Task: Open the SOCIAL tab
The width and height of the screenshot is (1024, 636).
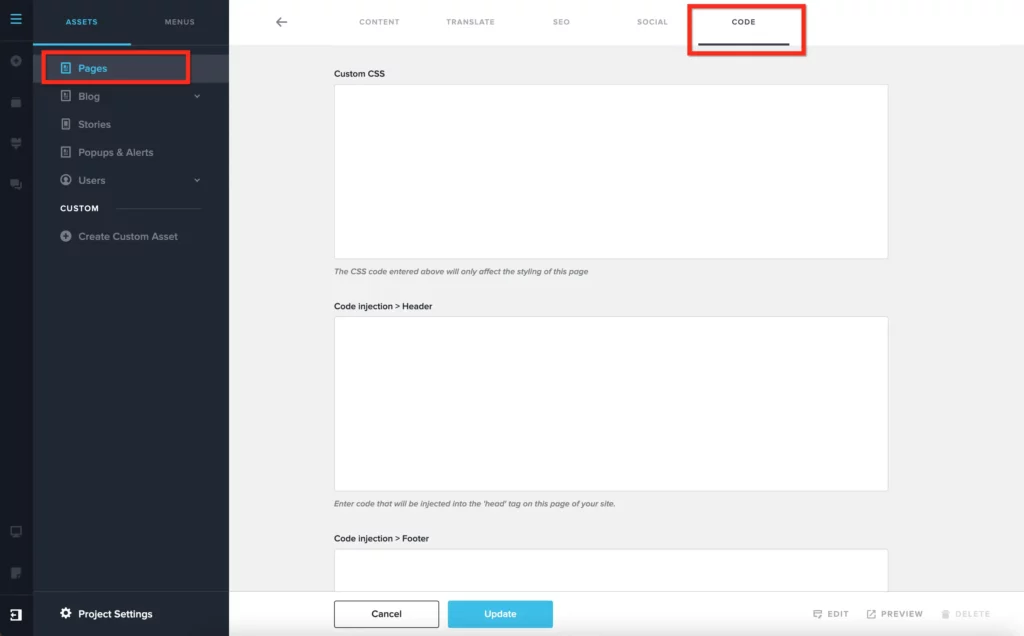Action: pyautogui.click(x=652, y=21)
